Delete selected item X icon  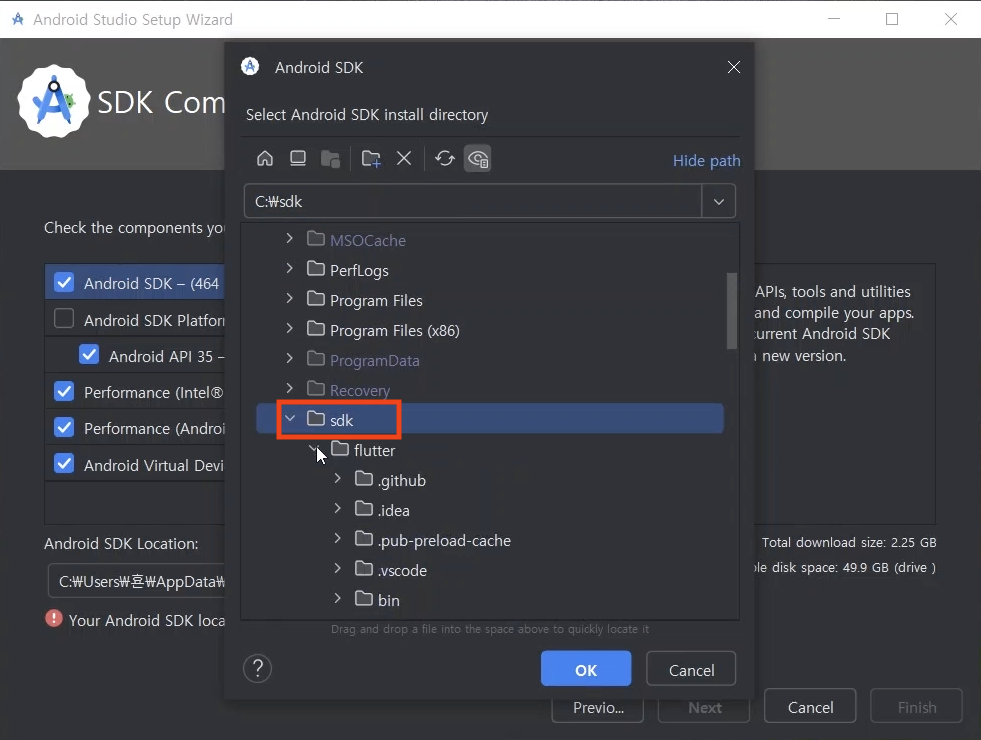[x=404, y=159]
